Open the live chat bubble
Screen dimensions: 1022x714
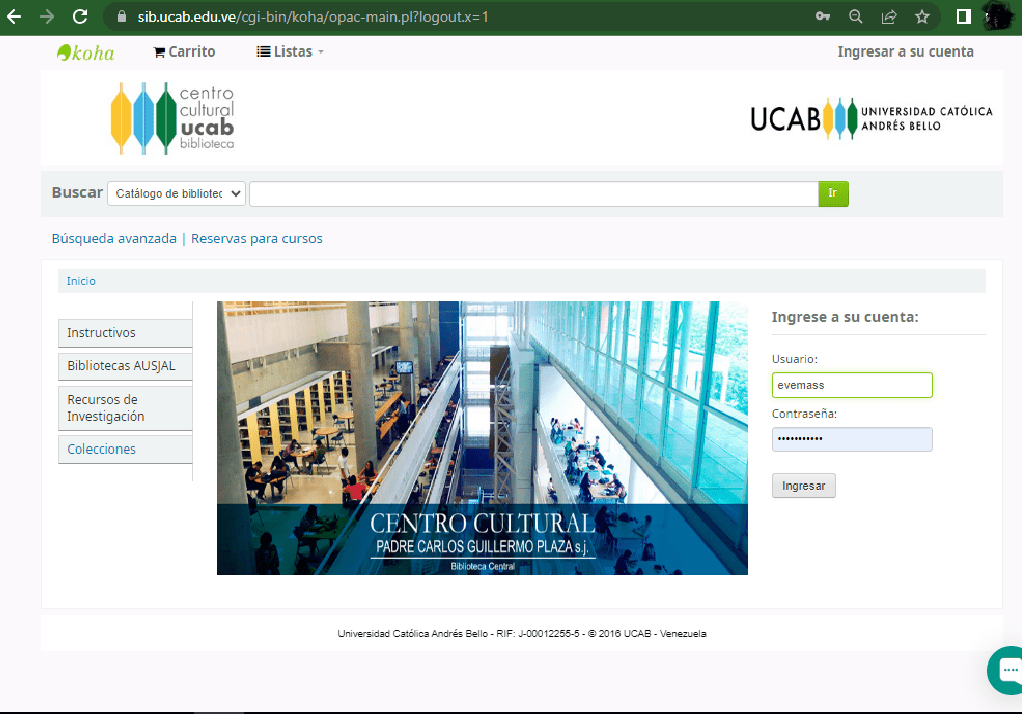pos(1006,670)
